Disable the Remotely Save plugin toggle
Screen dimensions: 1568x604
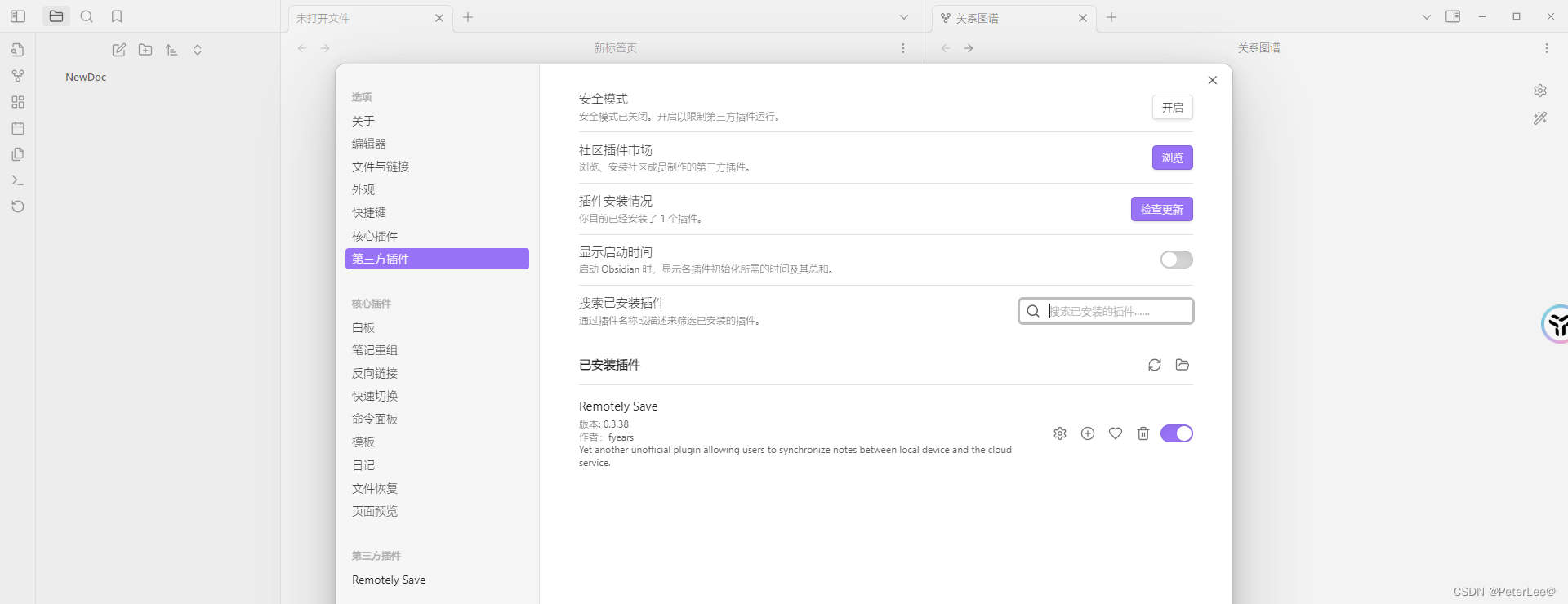(1177, 433)
